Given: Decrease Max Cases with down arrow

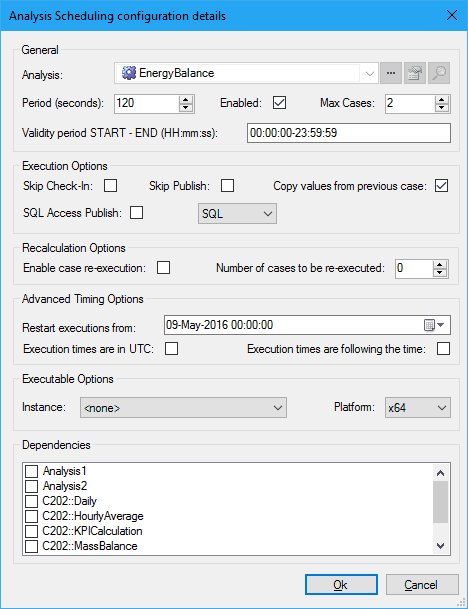Looking at the screenshot, I should 441,108.
